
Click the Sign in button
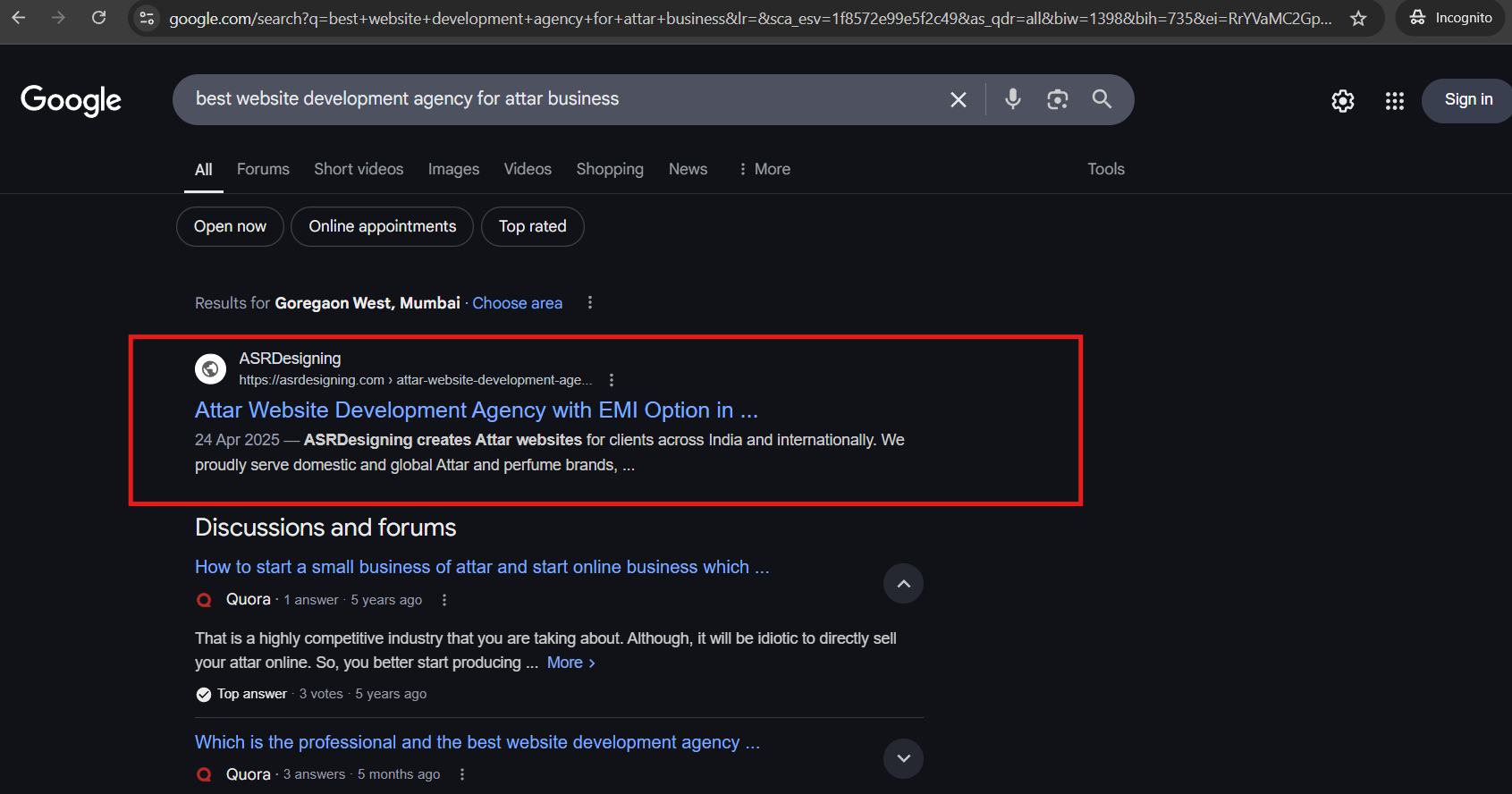coord(1467,100)
